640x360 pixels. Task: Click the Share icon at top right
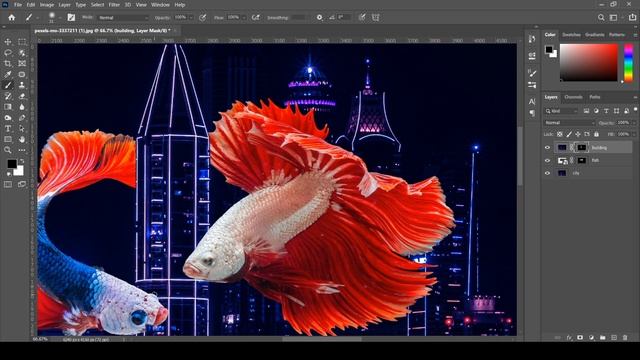coord(632,18)
